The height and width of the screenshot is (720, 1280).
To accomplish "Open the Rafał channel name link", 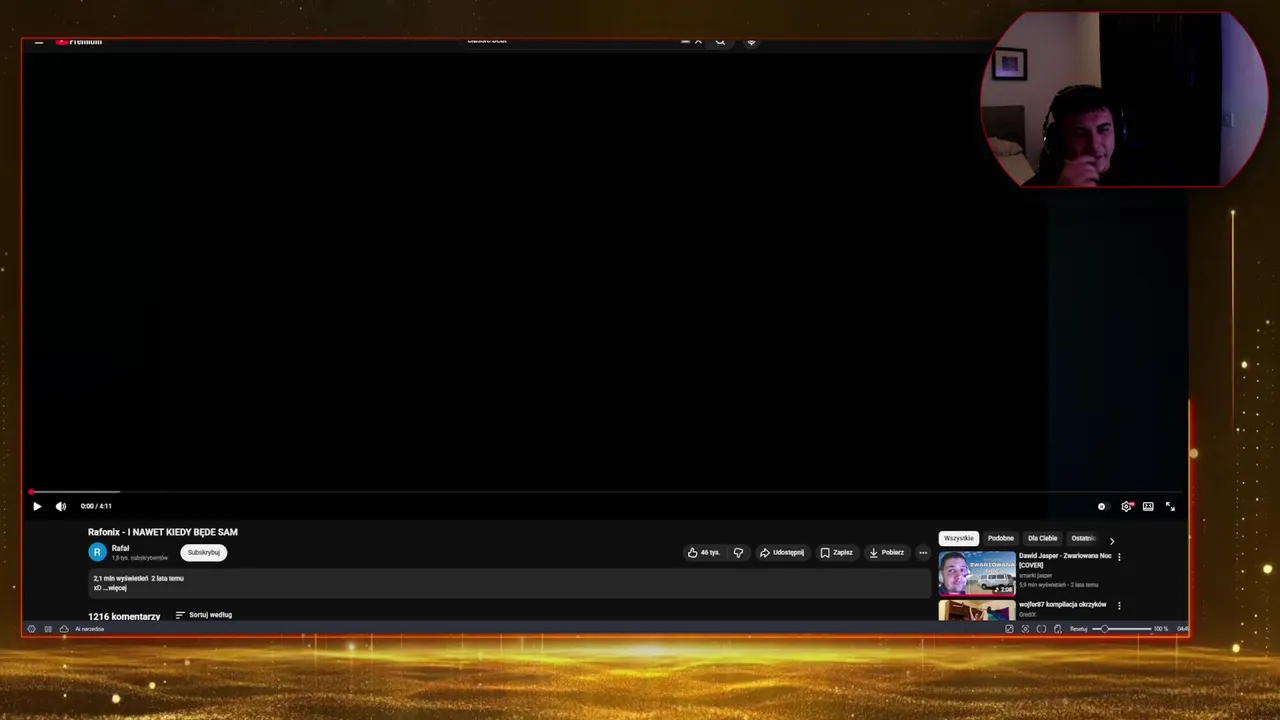I will 120,548.
